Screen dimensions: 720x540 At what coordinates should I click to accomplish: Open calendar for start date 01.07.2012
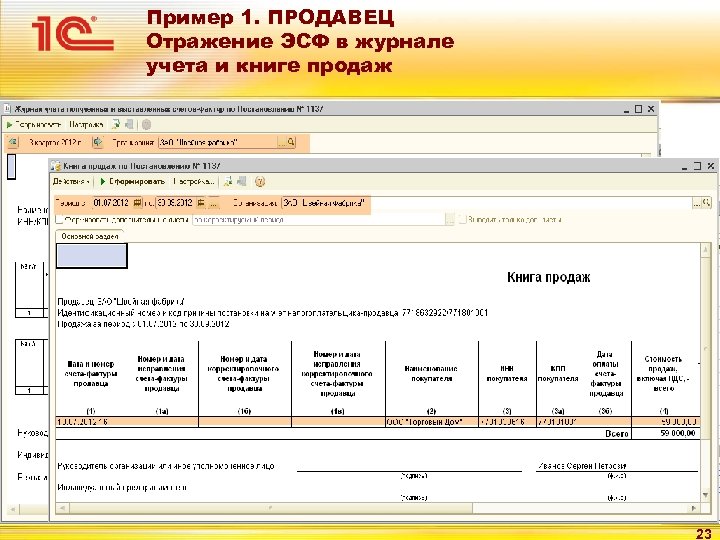click(137, 203)
